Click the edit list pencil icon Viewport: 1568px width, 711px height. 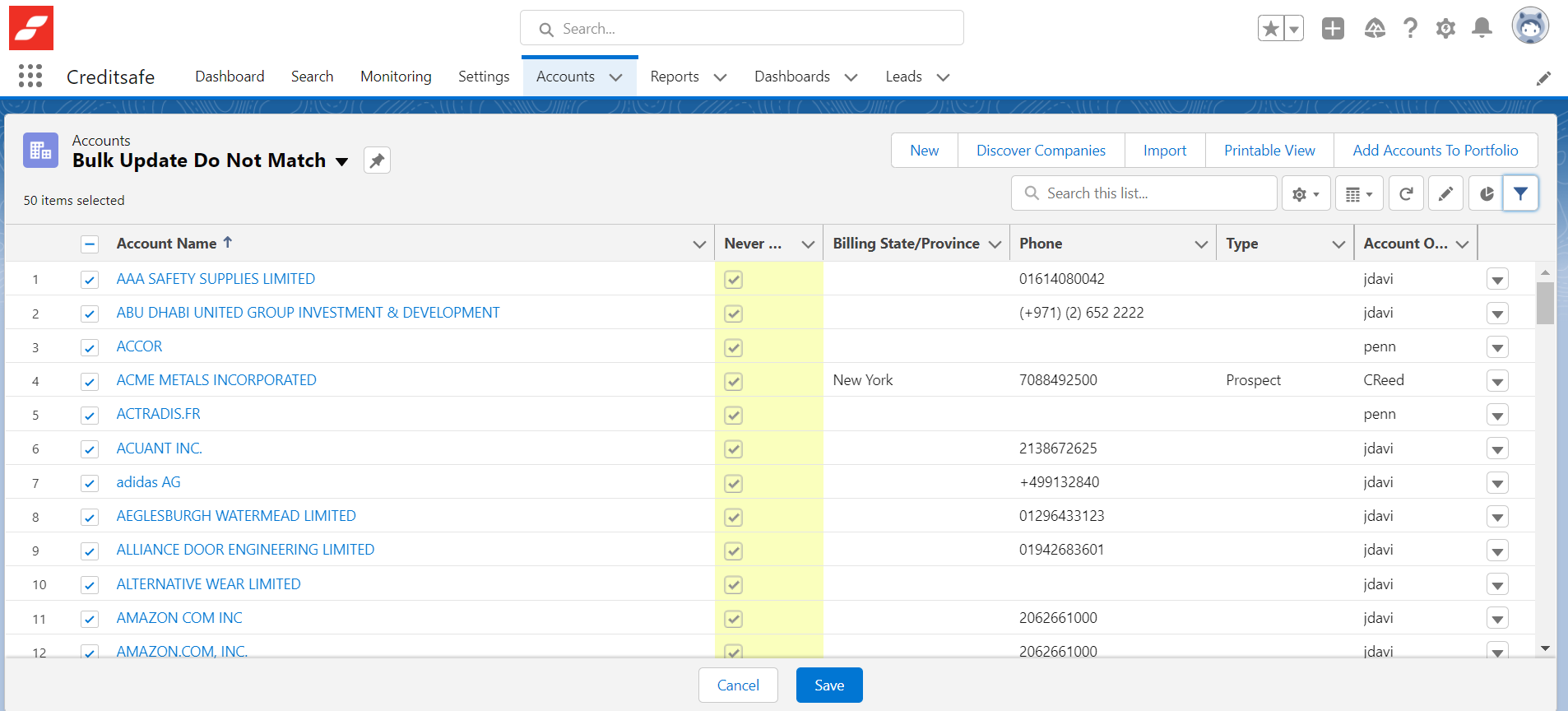coord(1445,194)
